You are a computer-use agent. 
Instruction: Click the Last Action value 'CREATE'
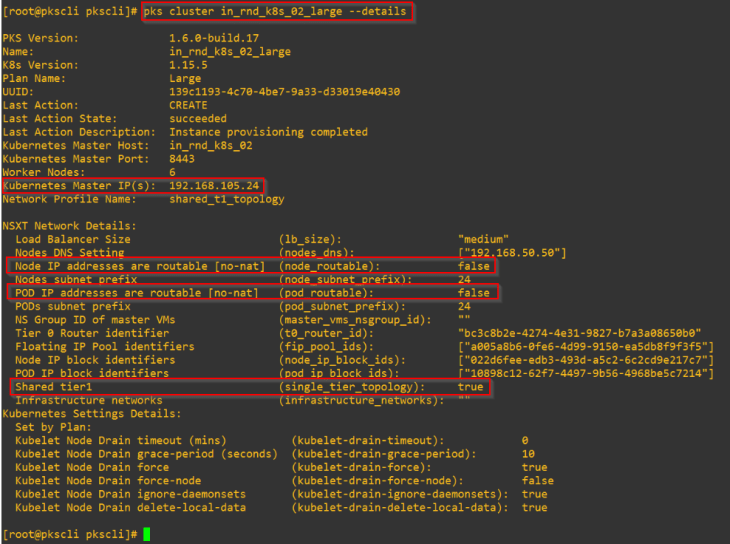[x=189, y=105]
